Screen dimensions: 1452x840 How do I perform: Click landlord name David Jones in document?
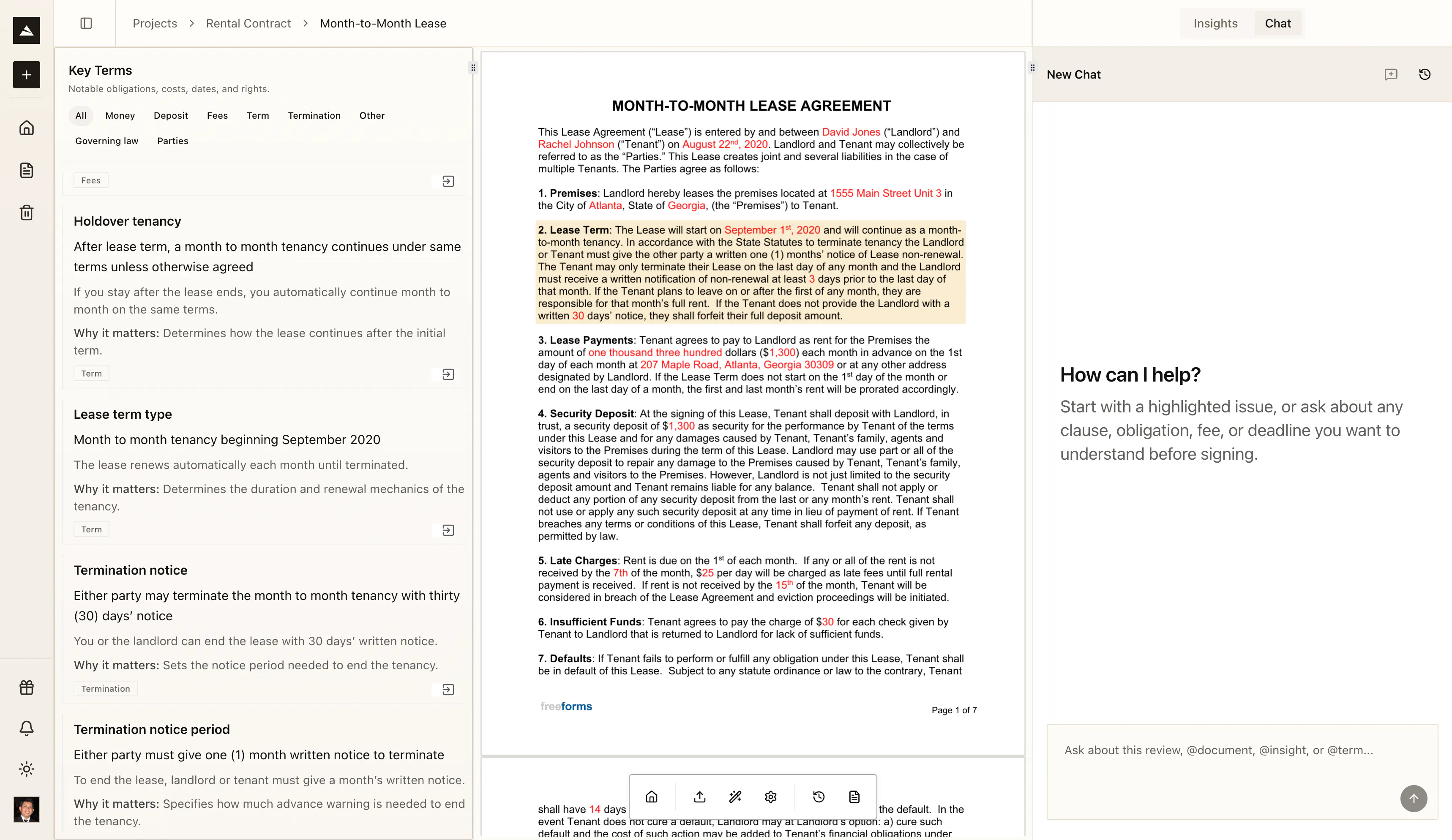point(851,132)
